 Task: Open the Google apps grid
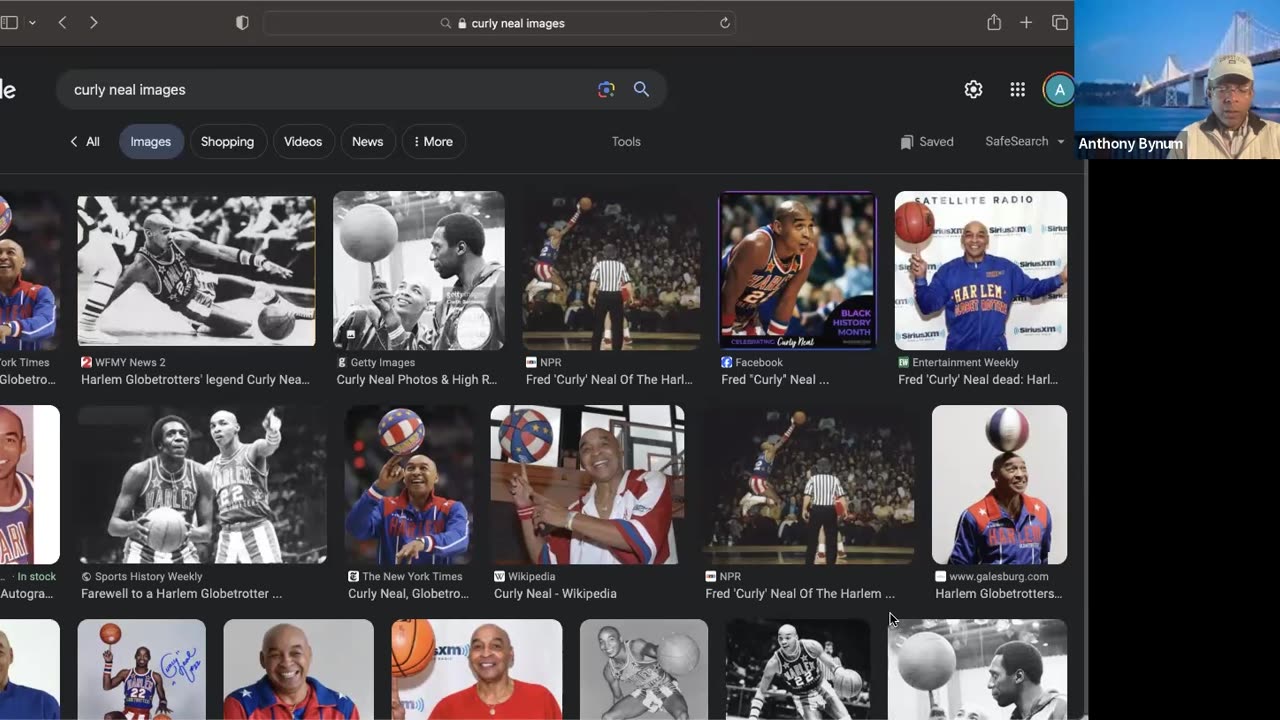(x=1017, y=90)
